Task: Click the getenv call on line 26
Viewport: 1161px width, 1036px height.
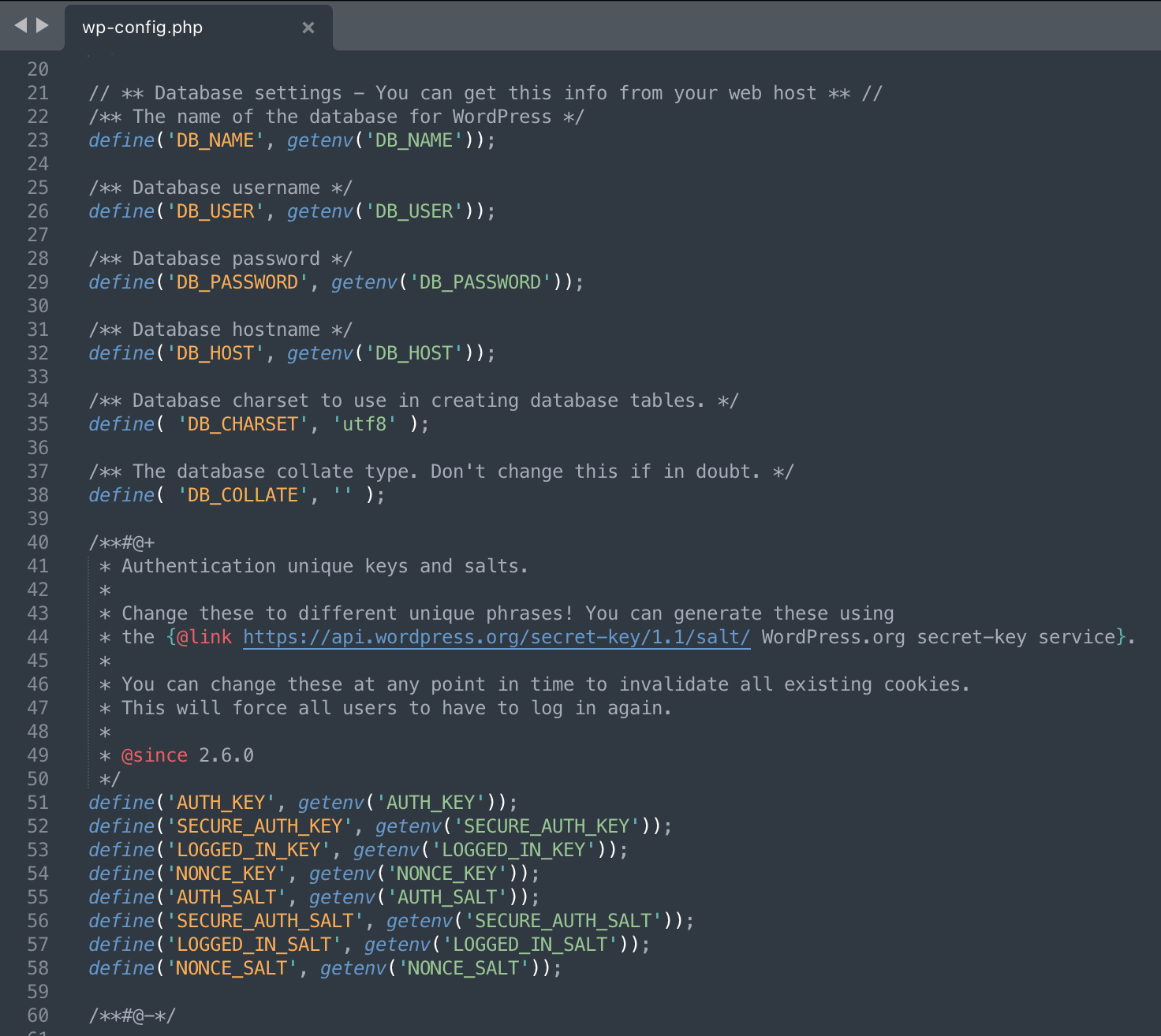Action: (x=319, y=211)
